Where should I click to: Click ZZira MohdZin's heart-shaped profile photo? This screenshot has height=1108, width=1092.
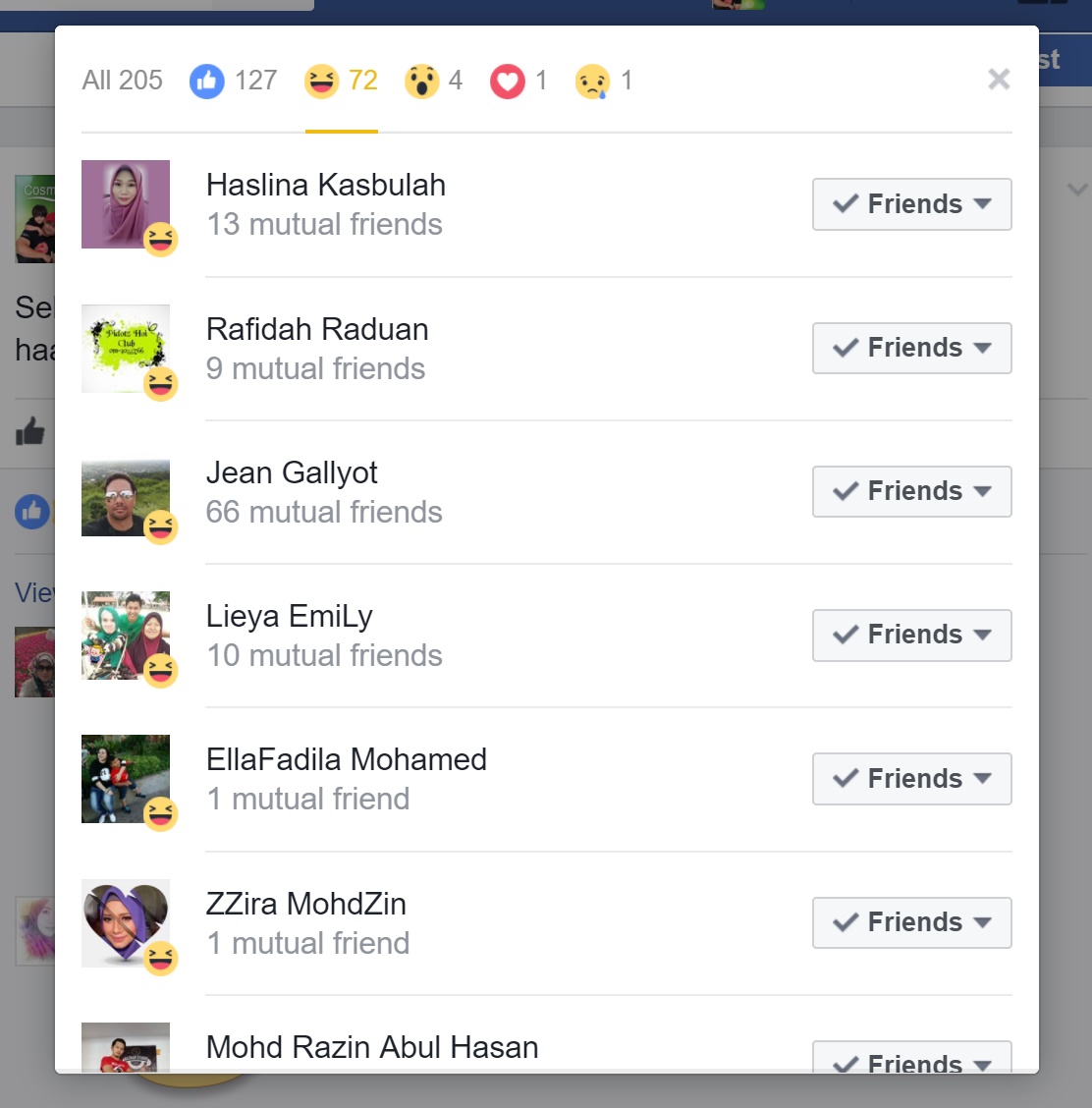tap(126, 923)
